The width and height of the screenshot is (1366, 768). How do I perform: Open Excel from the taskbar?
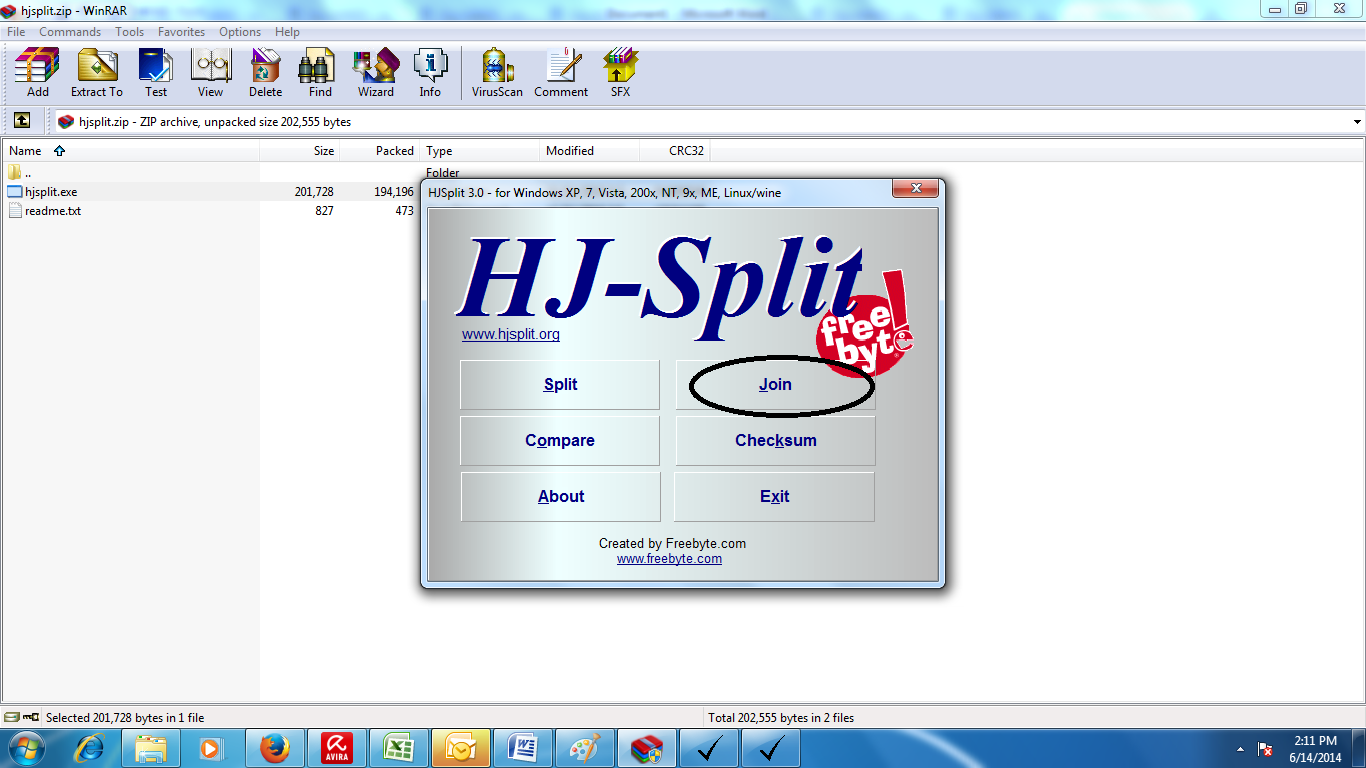[399, 748]
